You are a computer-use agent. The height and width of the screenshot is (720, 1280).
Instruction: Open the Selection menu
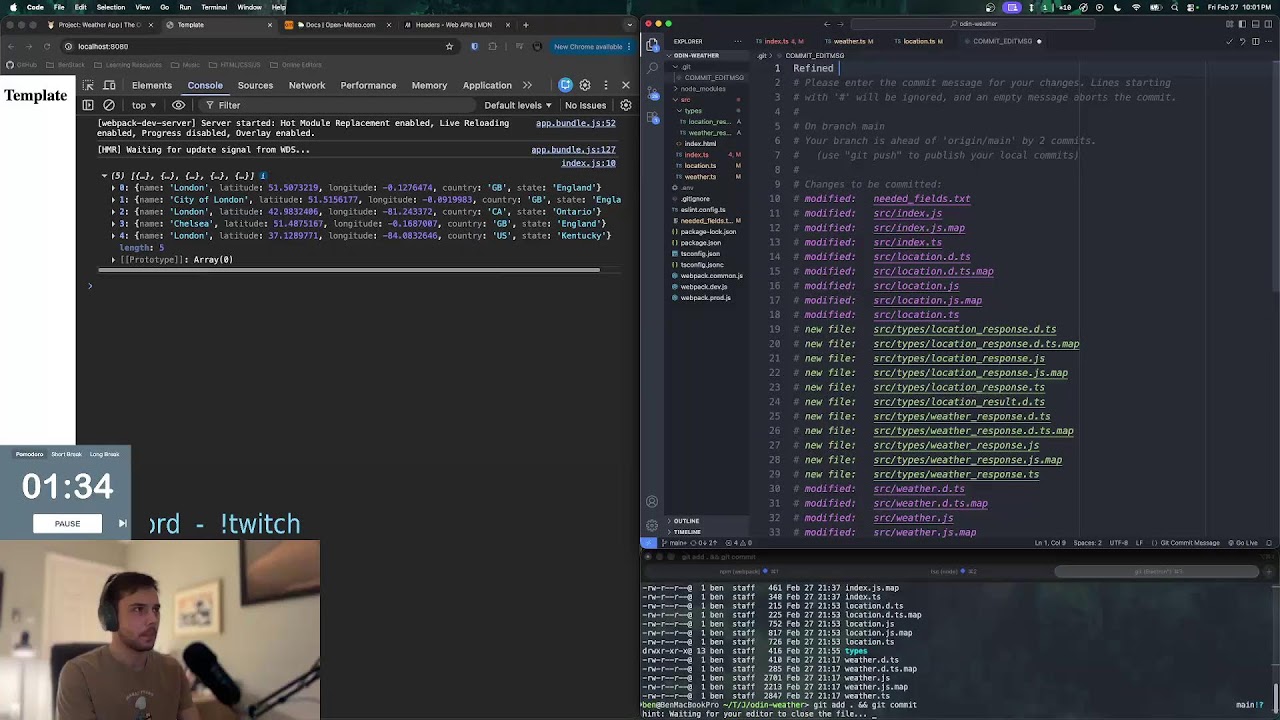(x=111, y=7)
